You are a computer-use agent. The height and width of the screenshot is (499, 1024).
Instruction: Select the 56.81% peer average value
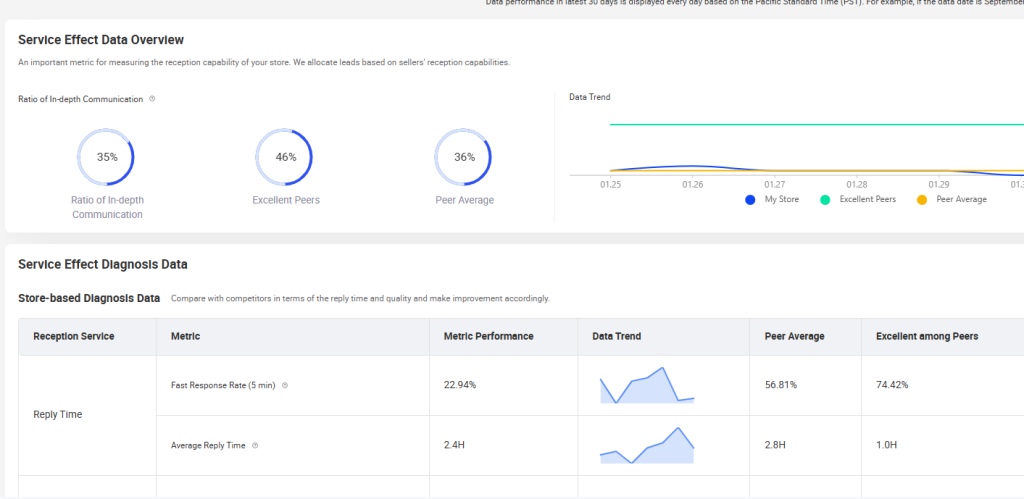coord(781,385)
